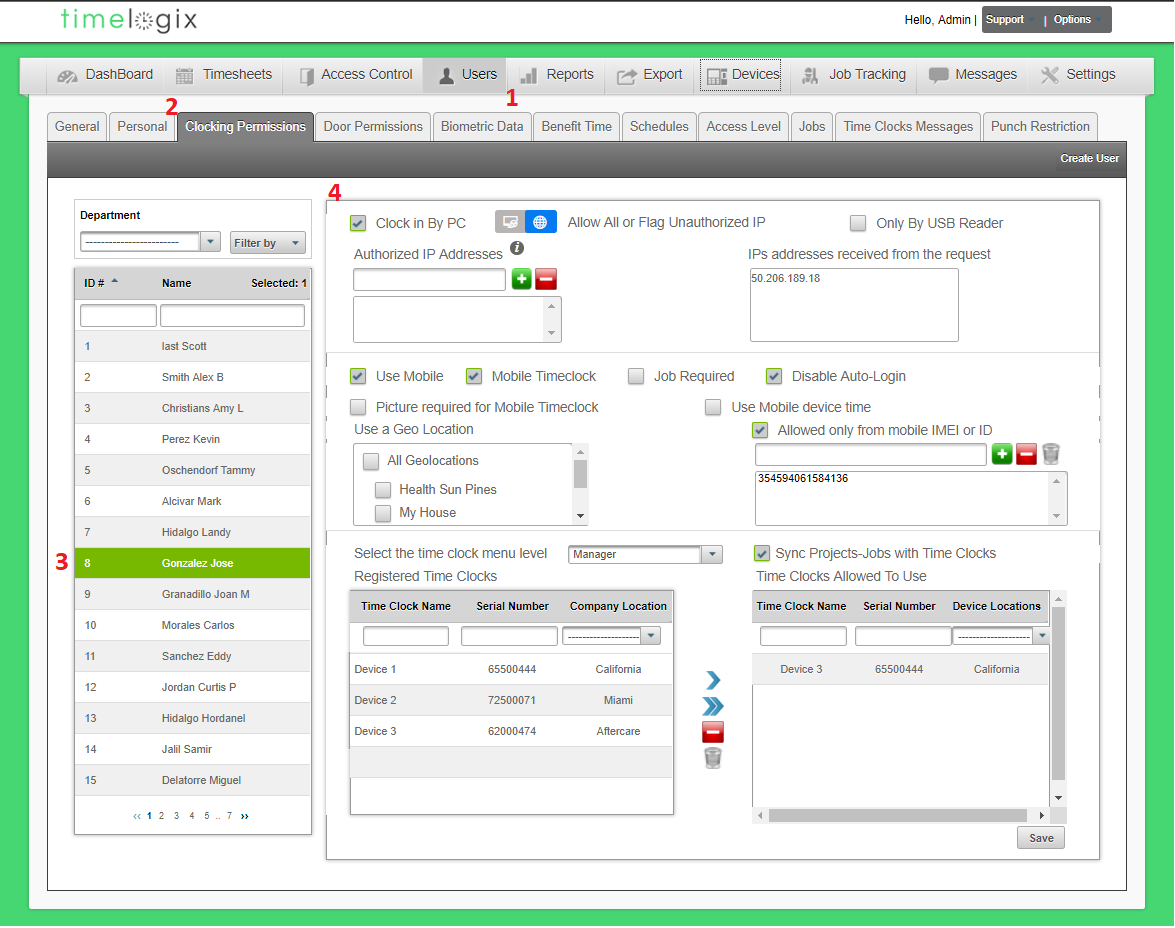Click the Create User button

tap(1090, 158)
